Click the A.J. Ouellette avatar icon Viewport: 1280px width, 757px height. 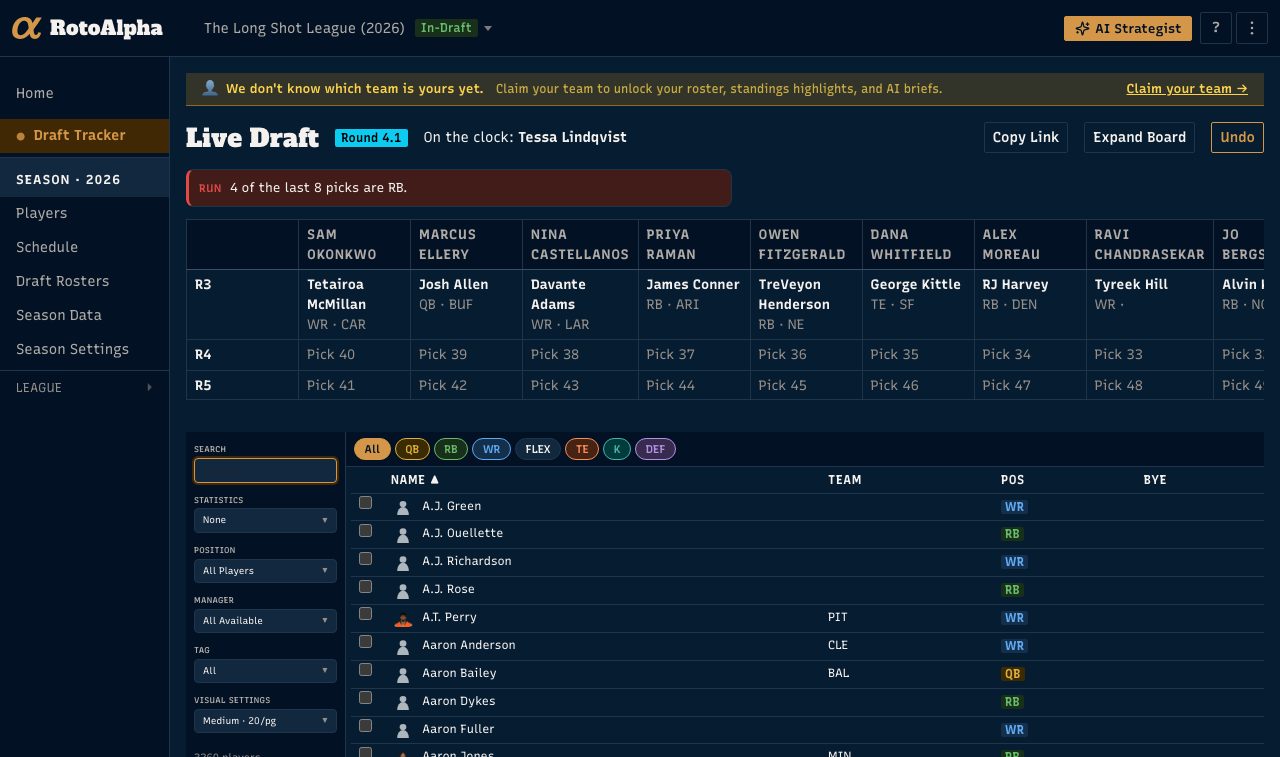point(403,534)
